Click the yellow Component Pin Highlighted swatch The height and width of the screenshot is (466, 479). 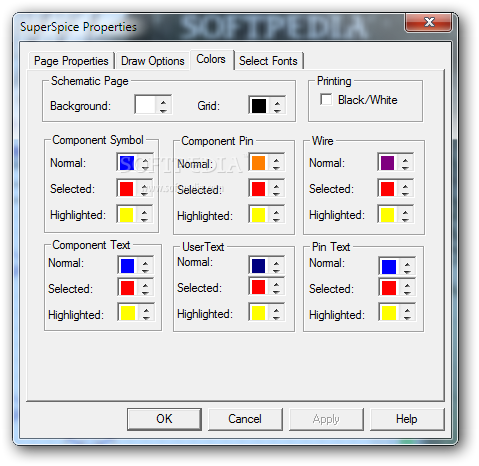258,215
